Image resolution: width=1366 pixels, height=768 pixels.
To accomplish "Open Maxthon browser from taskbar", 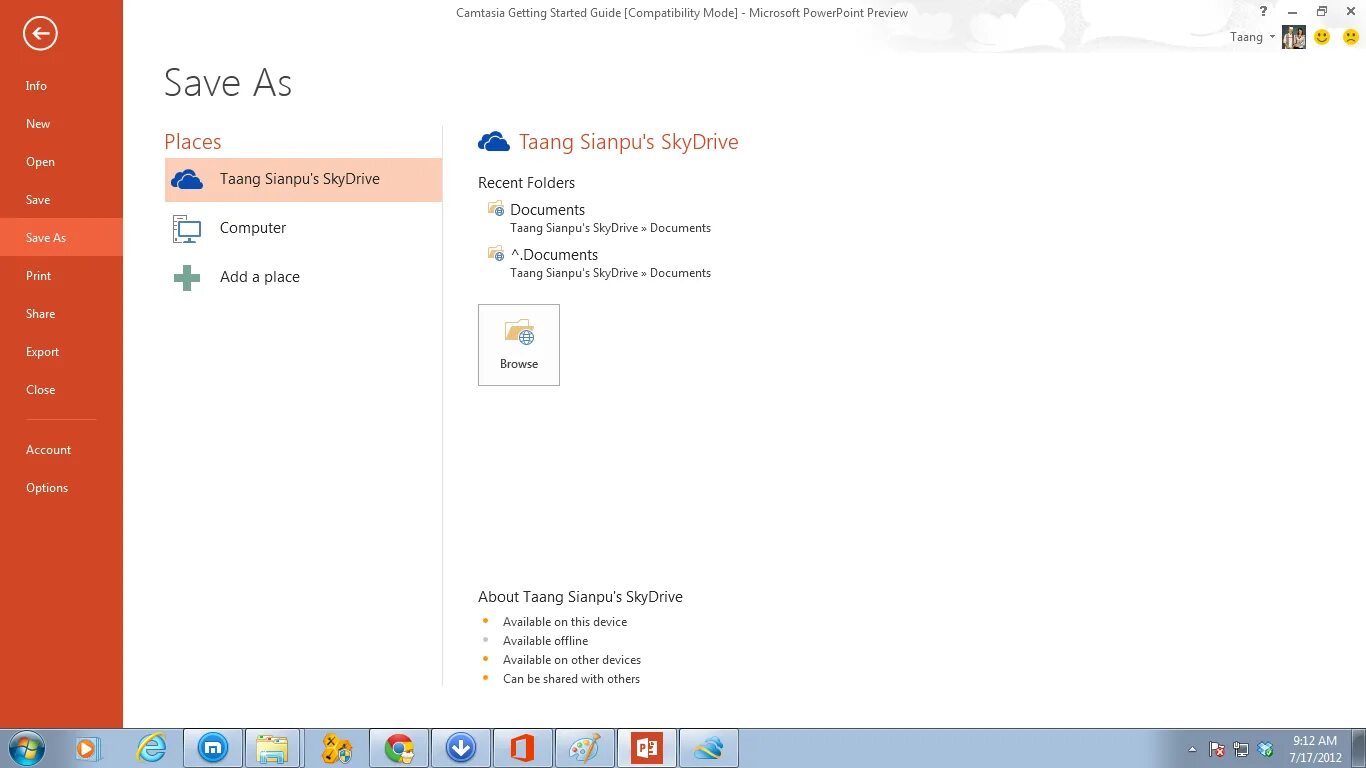I will coord(213,748).
